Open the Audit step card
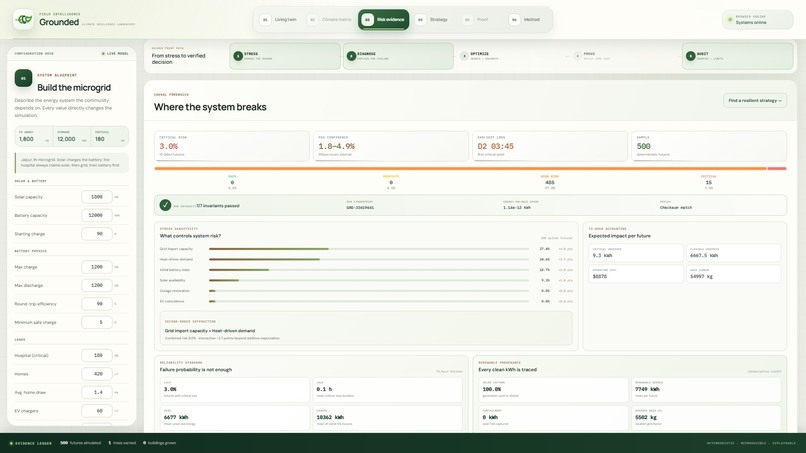Image resolution: width=806 pixels, height=453 pixels. 738,56
